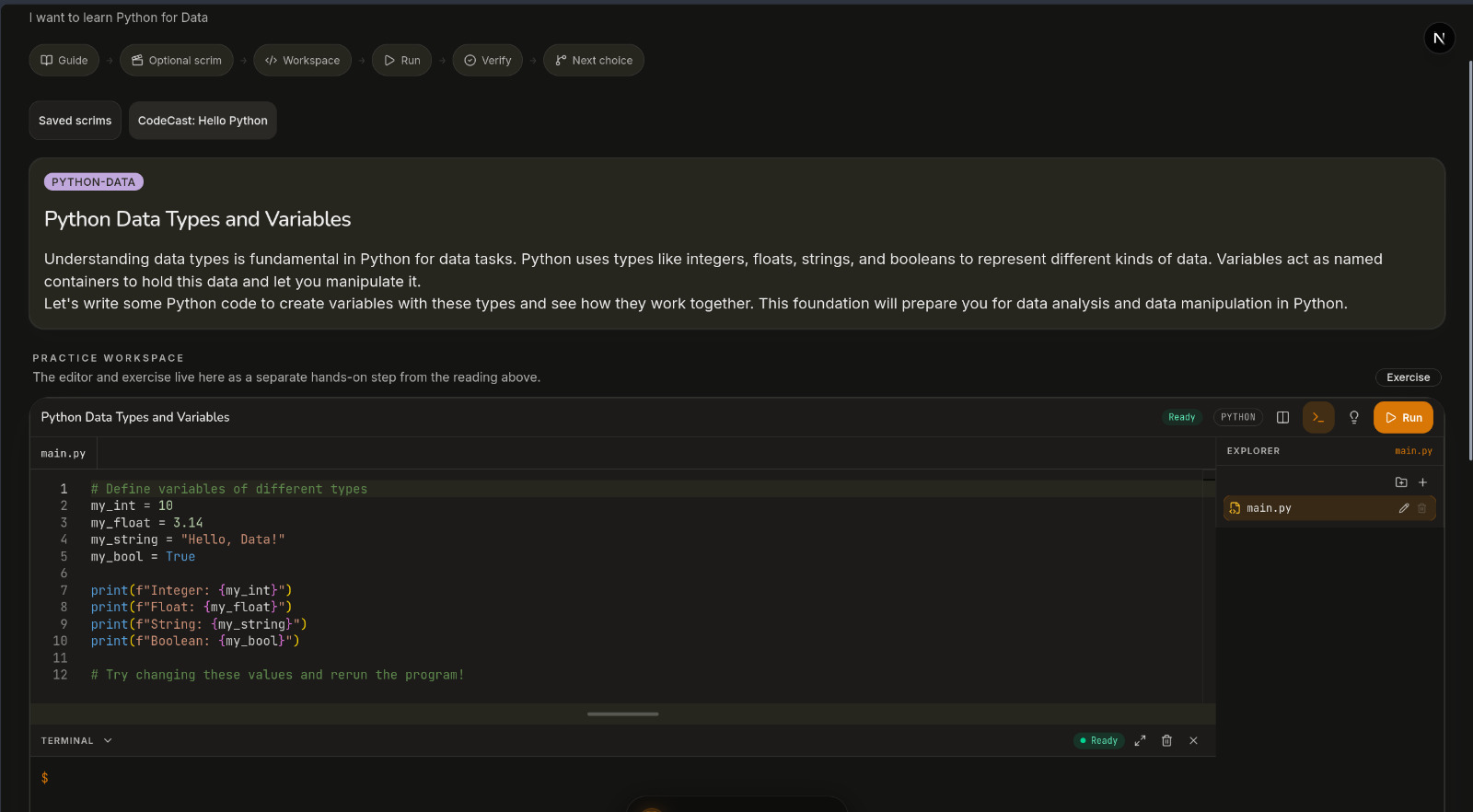Switch to the Saved scrims tab
Image resolution: width=1473 pixels, height=812 pixels.
point(75,121)
